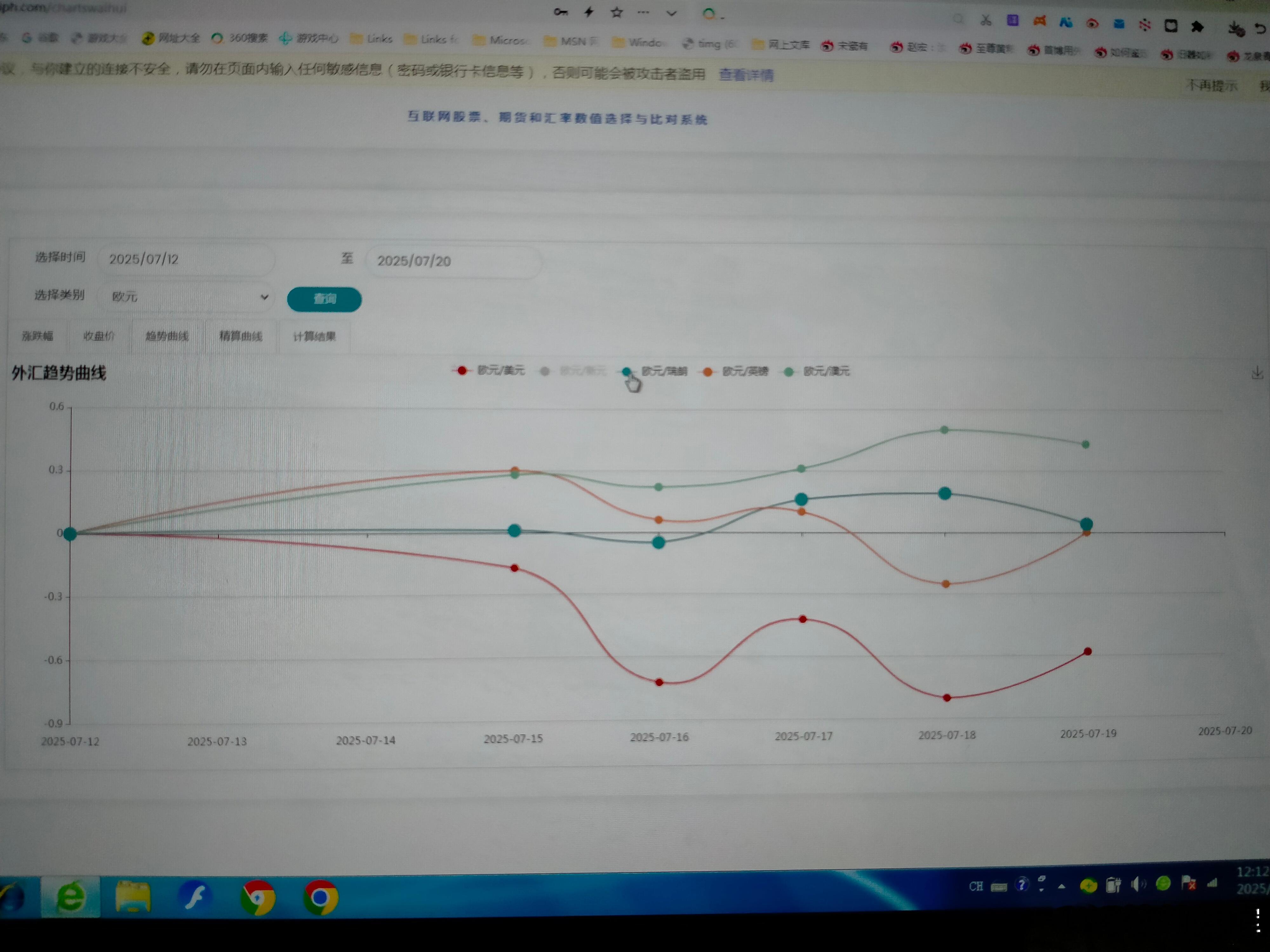Open the 选择类别 dropdown showing 欧元

186,297
